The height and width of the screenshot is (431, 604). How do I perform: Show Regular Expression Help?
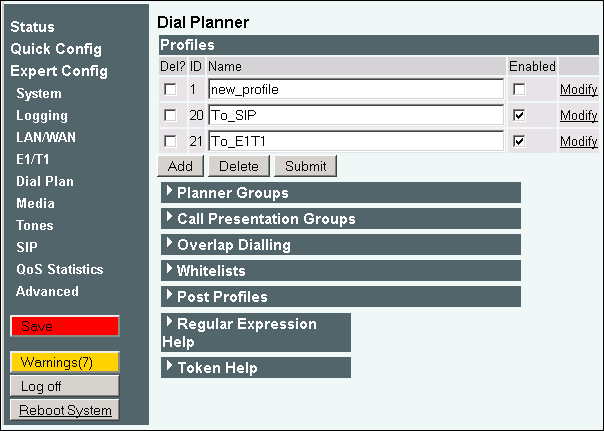246,324
